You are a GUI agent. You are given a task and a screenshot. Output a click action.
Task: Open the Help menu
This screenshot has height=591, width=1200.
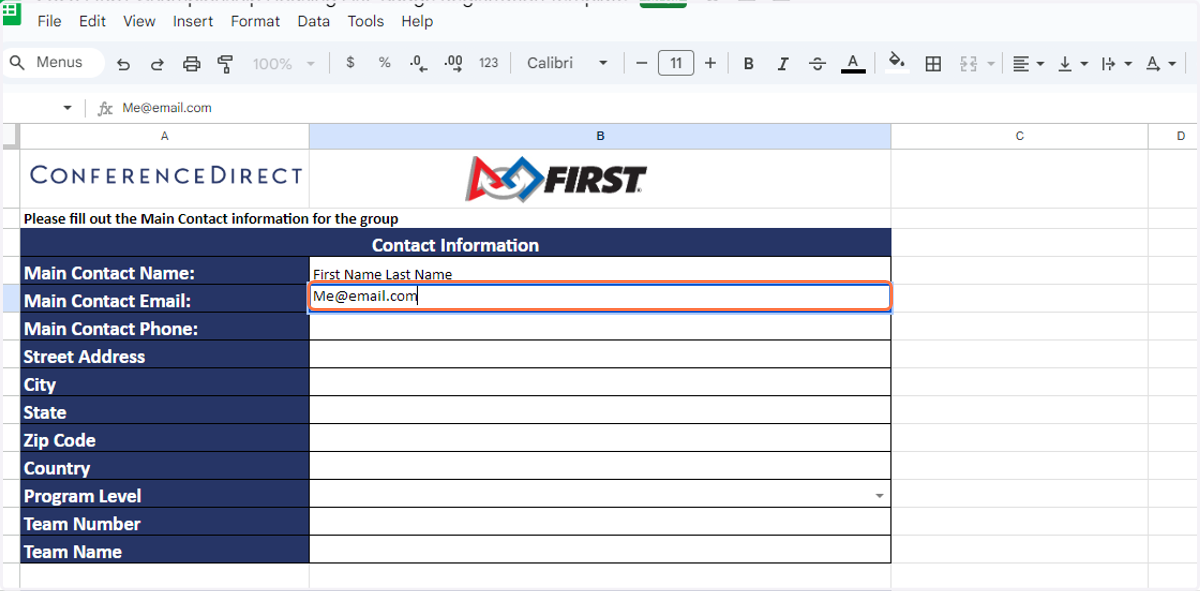pyautogui.click(x=417, y=21)
